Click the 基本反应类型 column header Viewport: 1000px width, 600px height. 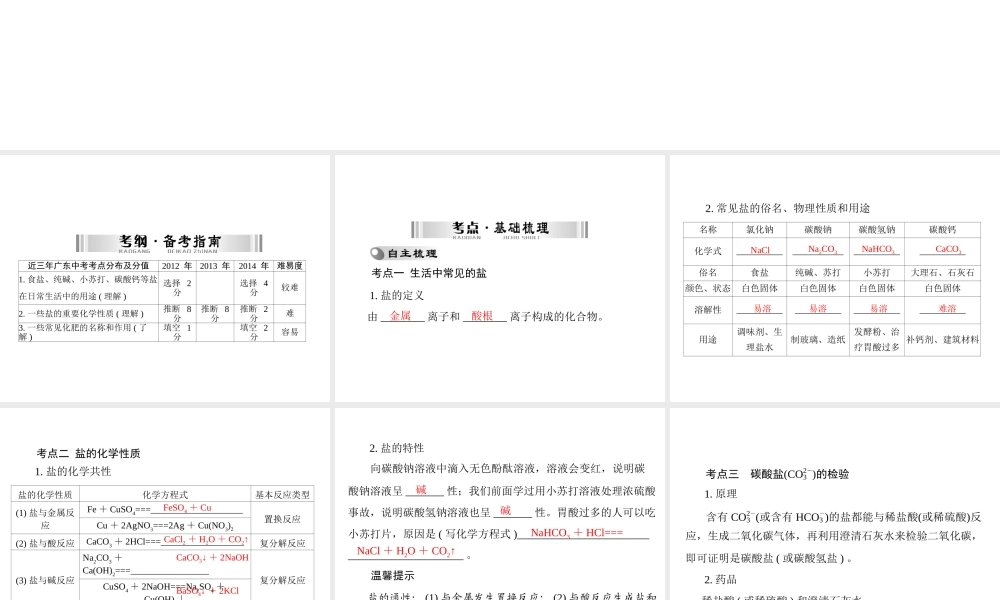[283, 494]
